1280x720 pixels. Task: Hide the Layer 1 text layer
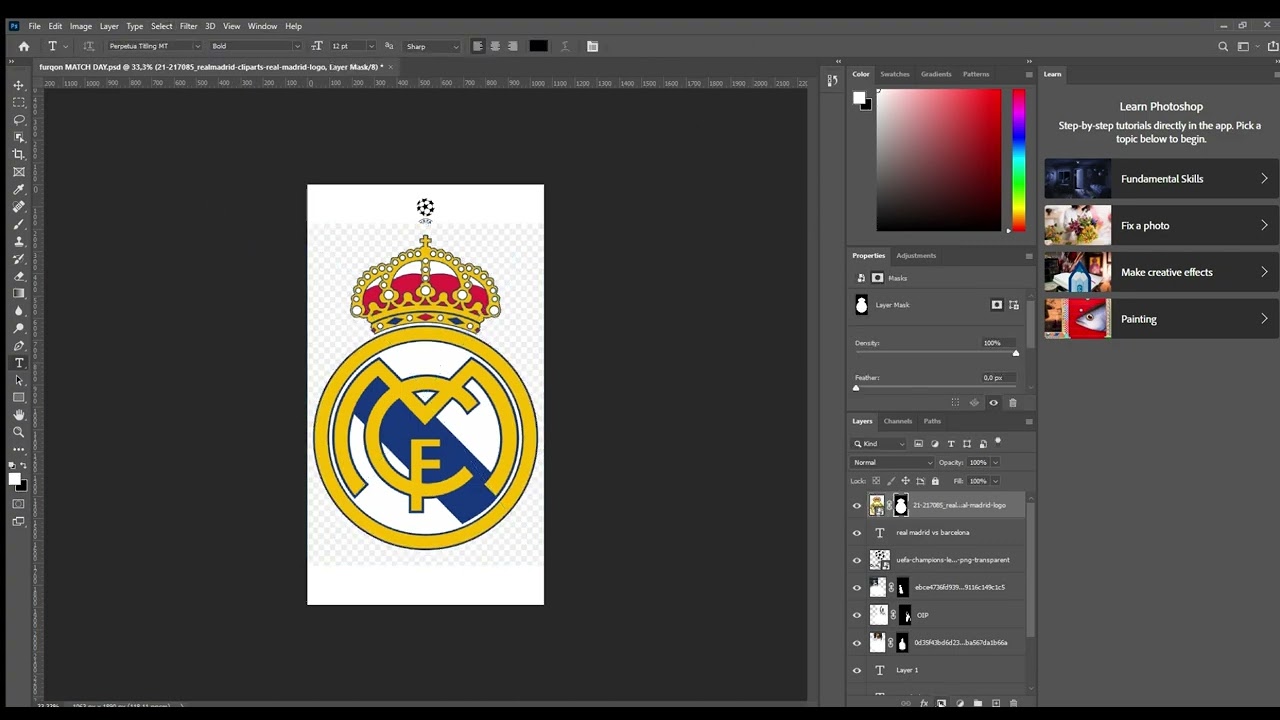[x=856, y=670]
